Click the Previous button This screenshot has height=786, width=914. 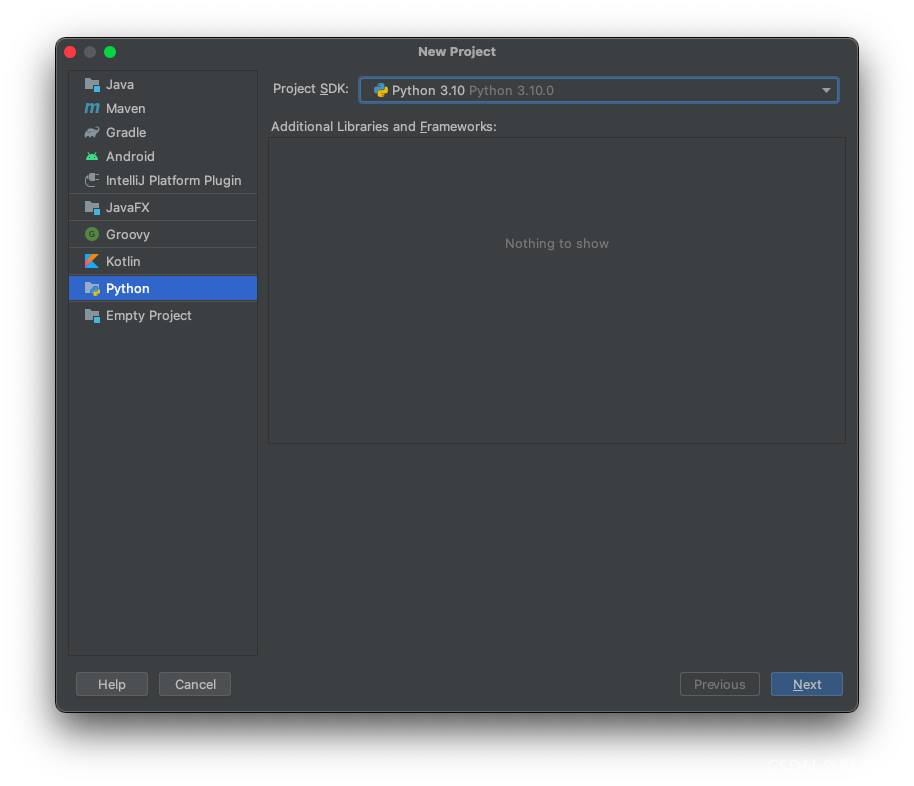pos(720,684)
